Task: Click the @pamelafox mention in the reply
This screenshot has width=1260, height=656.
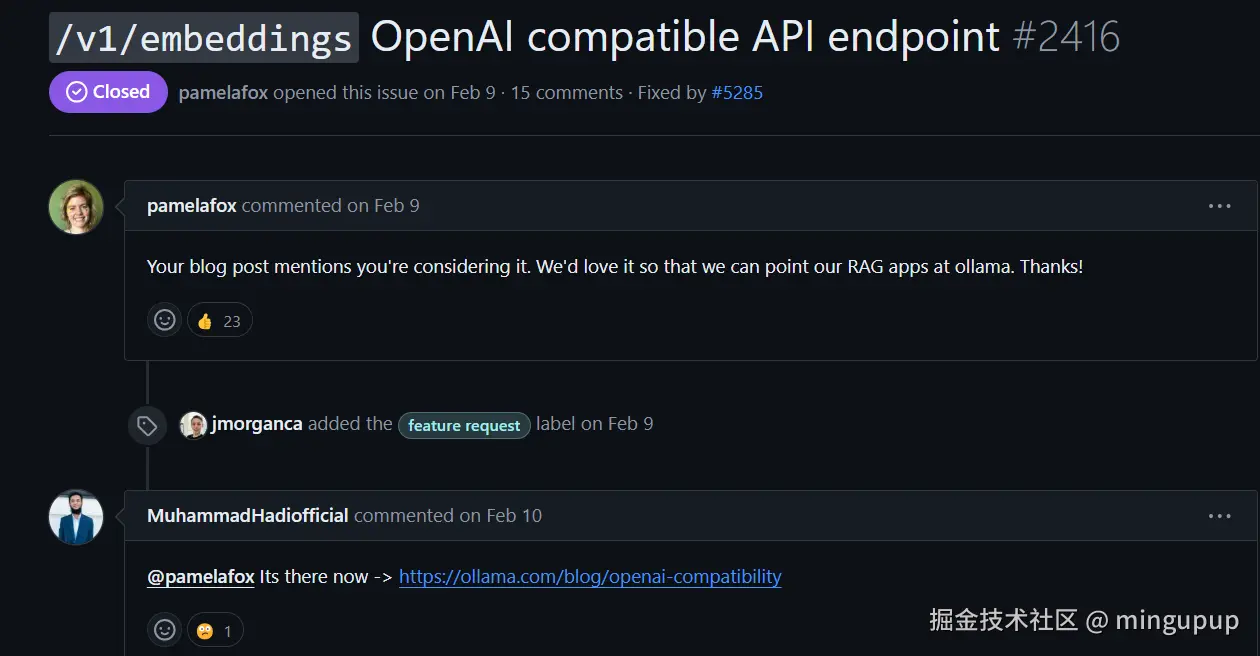Action: coord(200,576)
